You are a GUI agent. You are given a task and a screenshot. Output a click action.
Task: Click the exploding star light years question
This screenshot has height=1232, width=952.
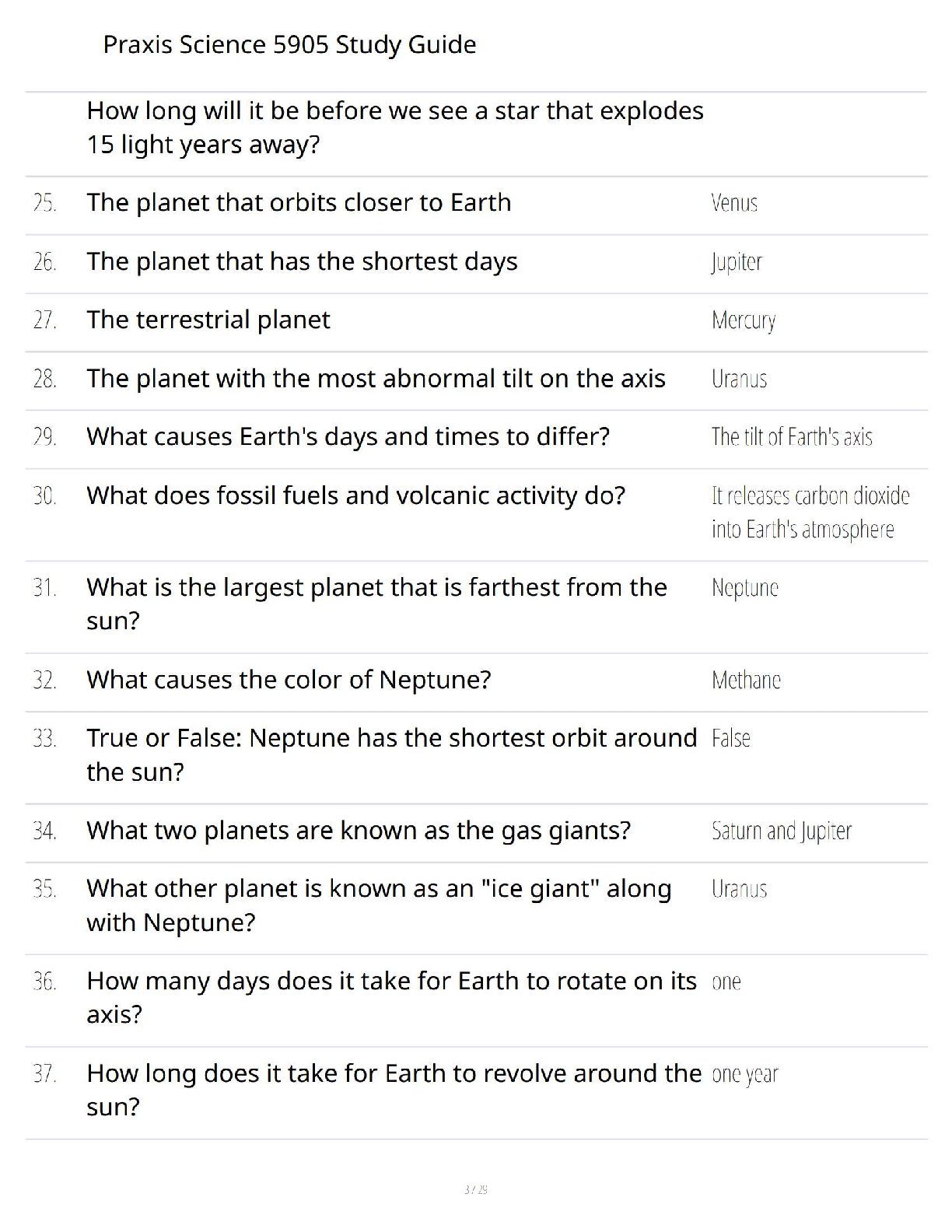[394, 128]
